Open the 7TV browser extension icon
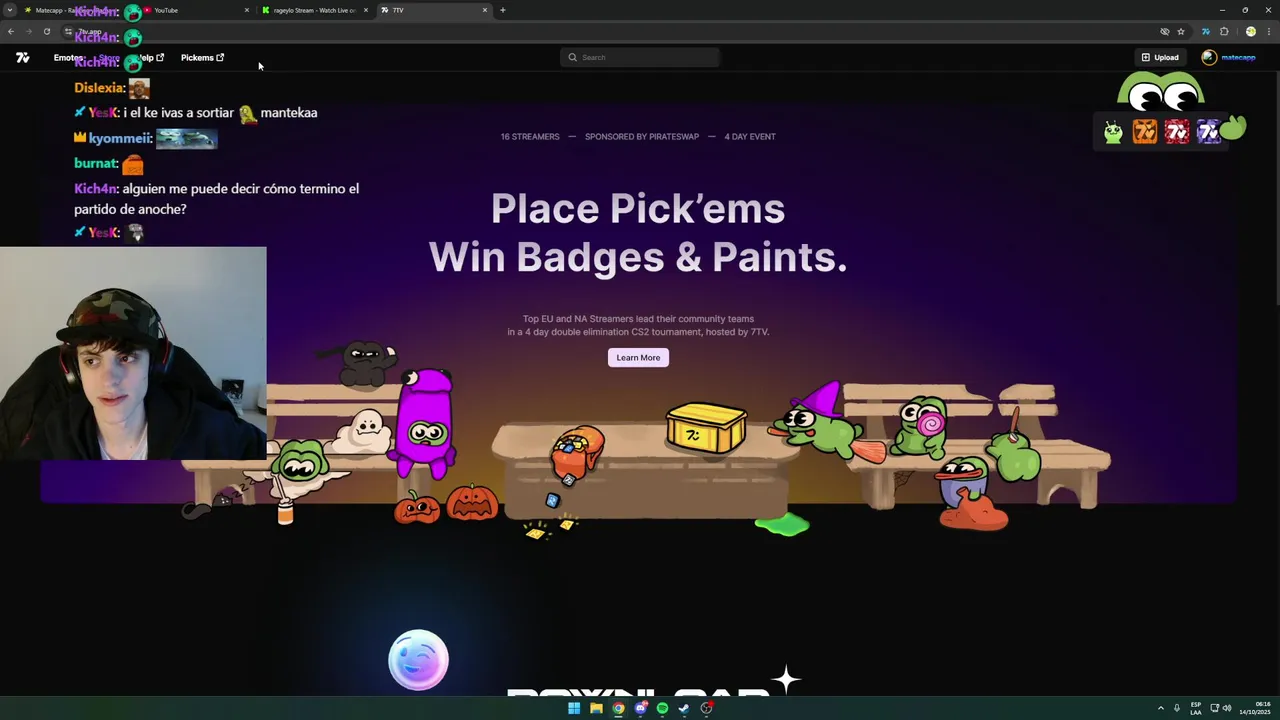 coord(1205,31)
